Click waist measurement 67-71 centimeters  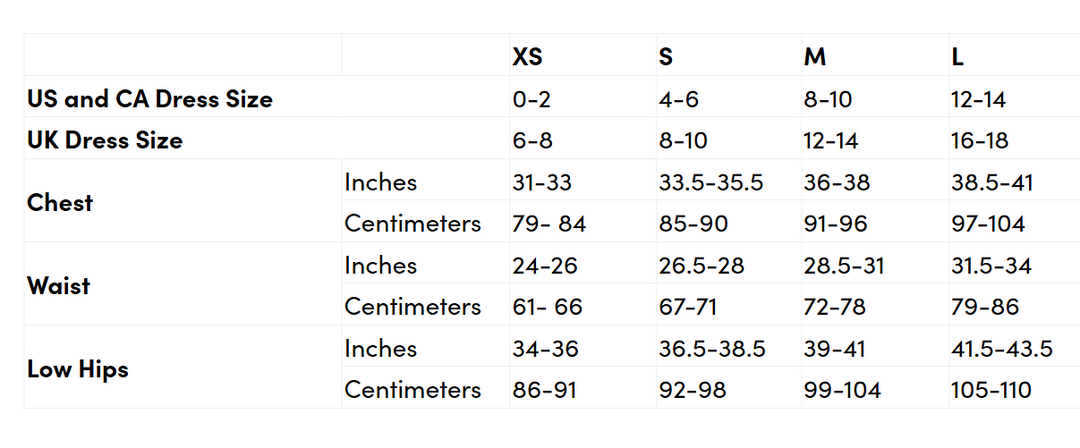(688, 306)
